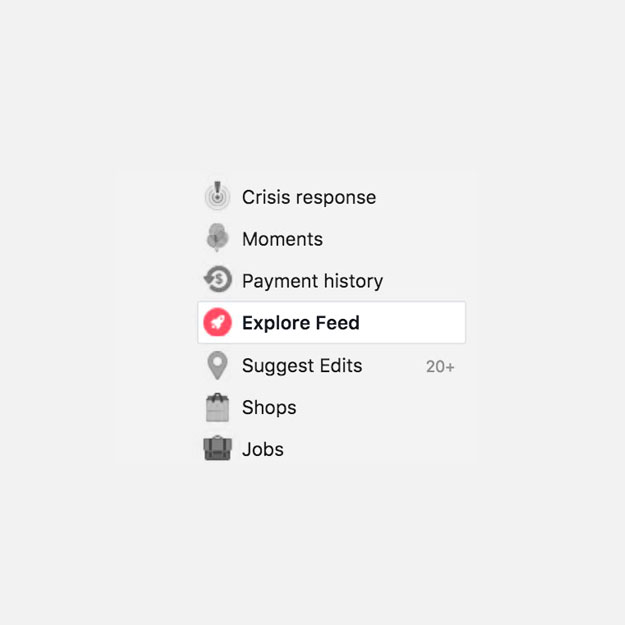Visit the Shops text label
Image resolution: width=625 pixels, height=625 pixels.
(269, 407)
